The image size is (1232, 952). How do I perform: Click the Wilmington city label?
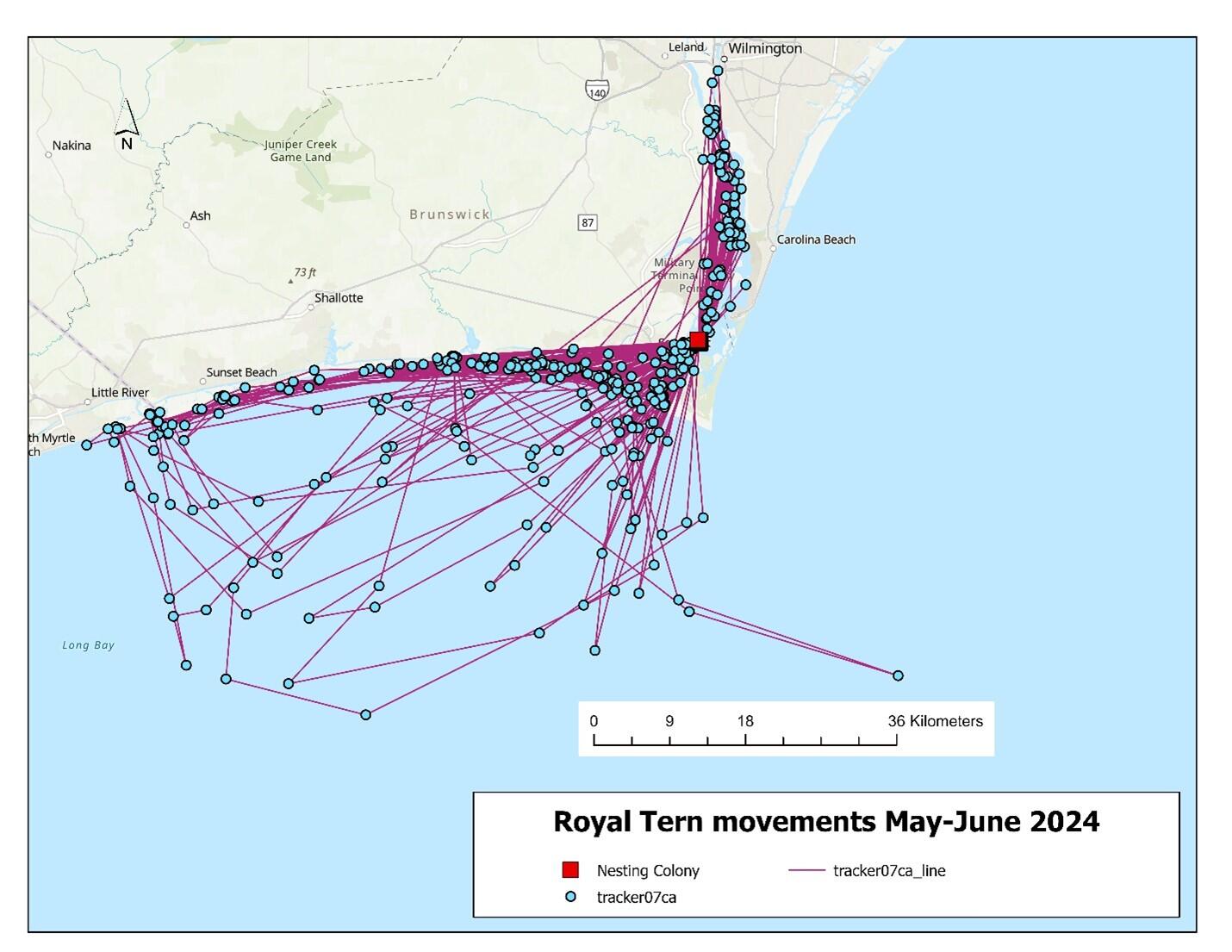(x=765, y=48)
